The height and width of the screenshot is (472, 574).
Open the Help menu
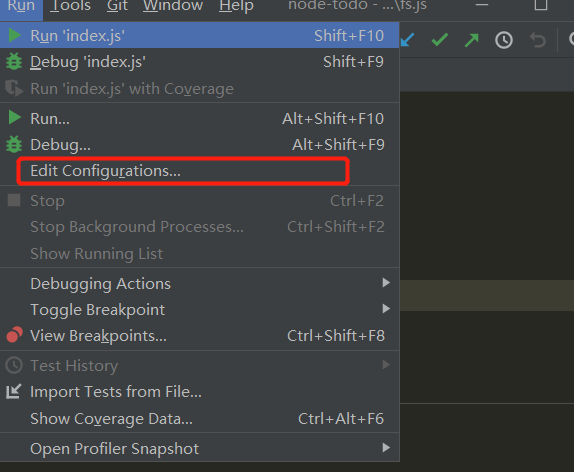[x=236, y=5]
